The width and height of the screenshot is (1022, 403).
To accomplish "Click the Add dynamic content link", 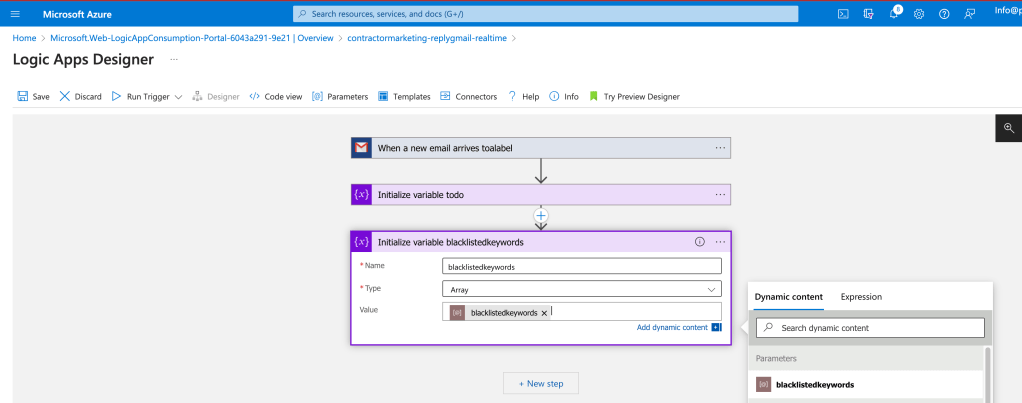I will tap(672, 327).
